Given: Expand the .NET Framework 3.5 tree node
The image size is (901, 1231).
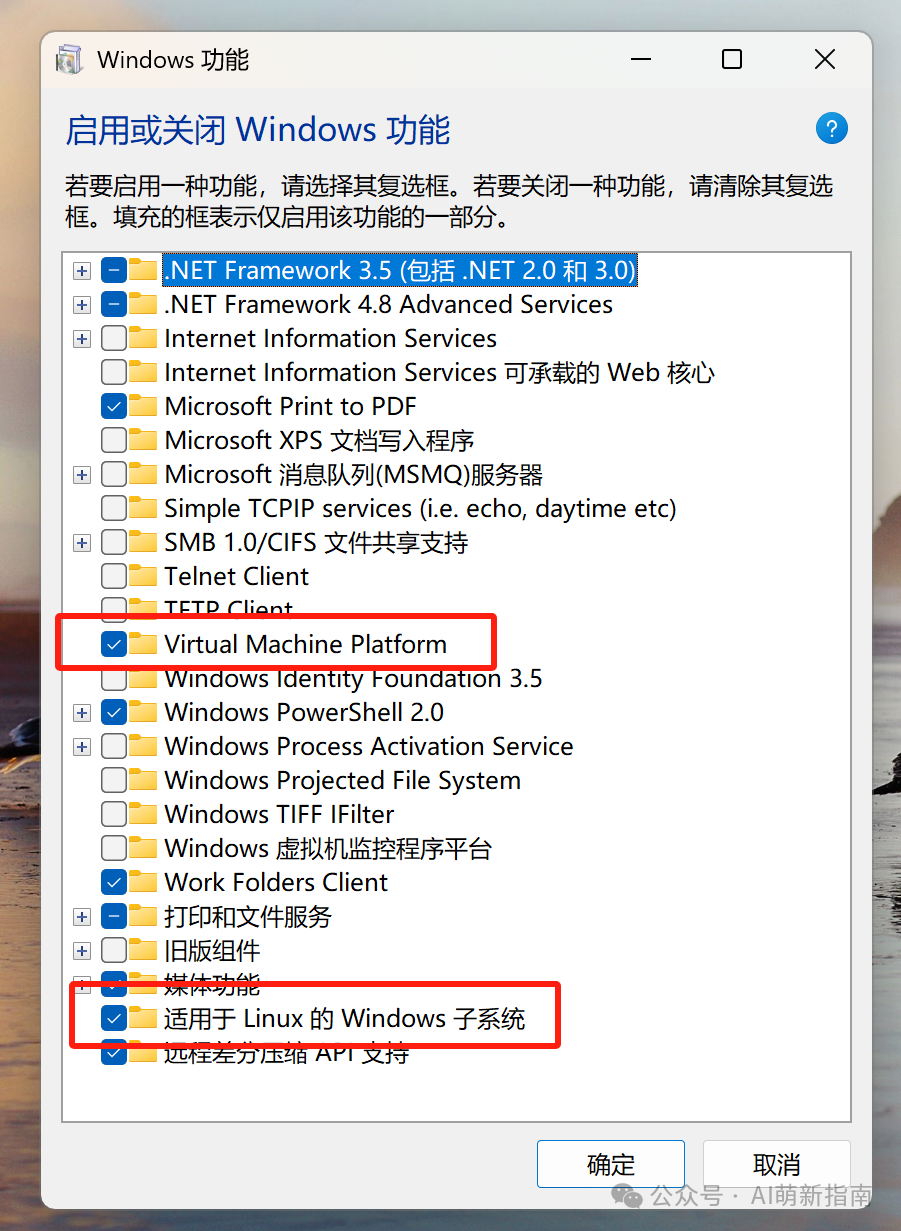Looking at the screenshot, I should point(82,270).
